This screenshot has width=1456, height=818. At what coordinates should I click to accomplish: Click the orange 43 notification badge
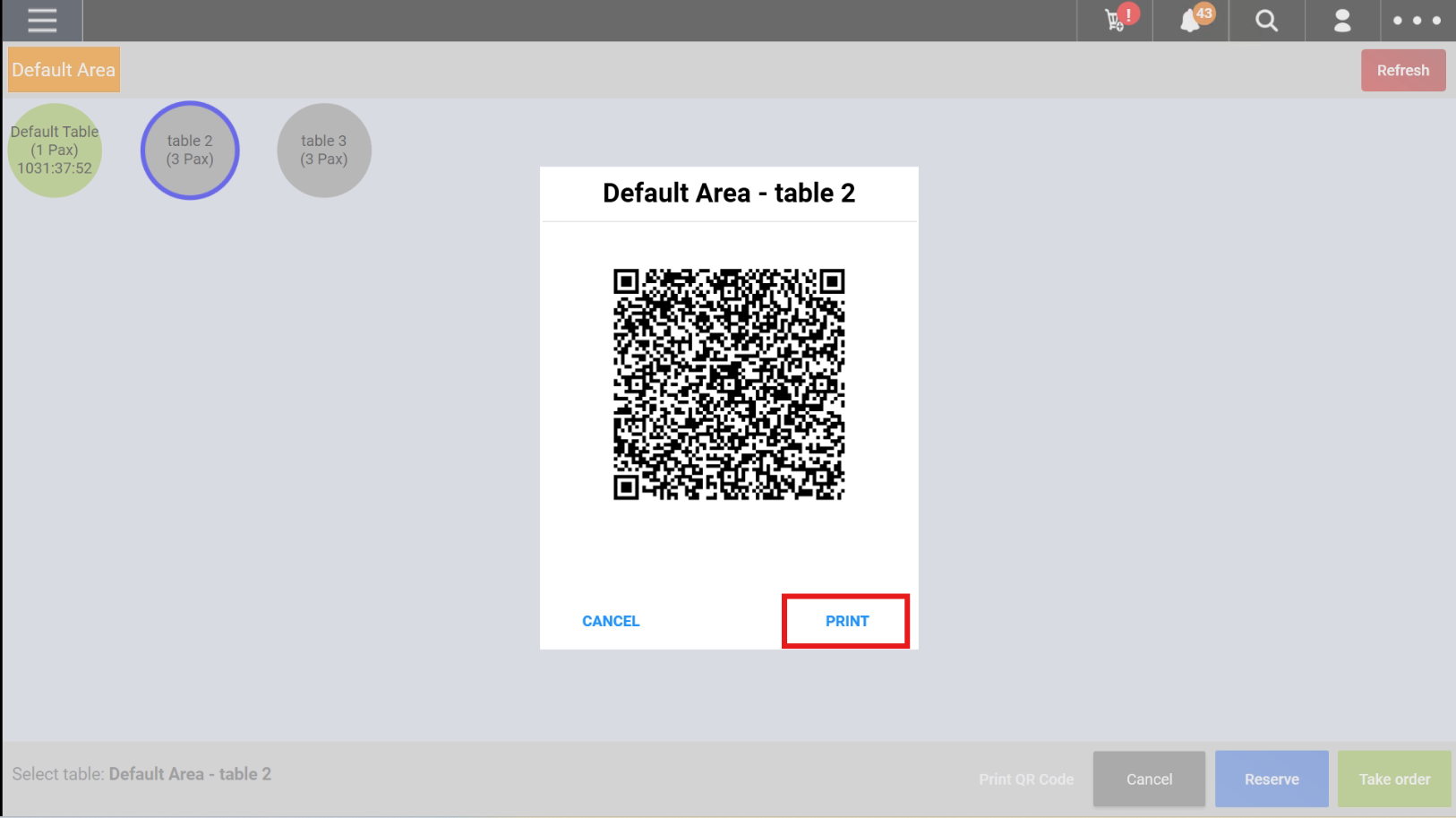click(x=1204, y=13)
